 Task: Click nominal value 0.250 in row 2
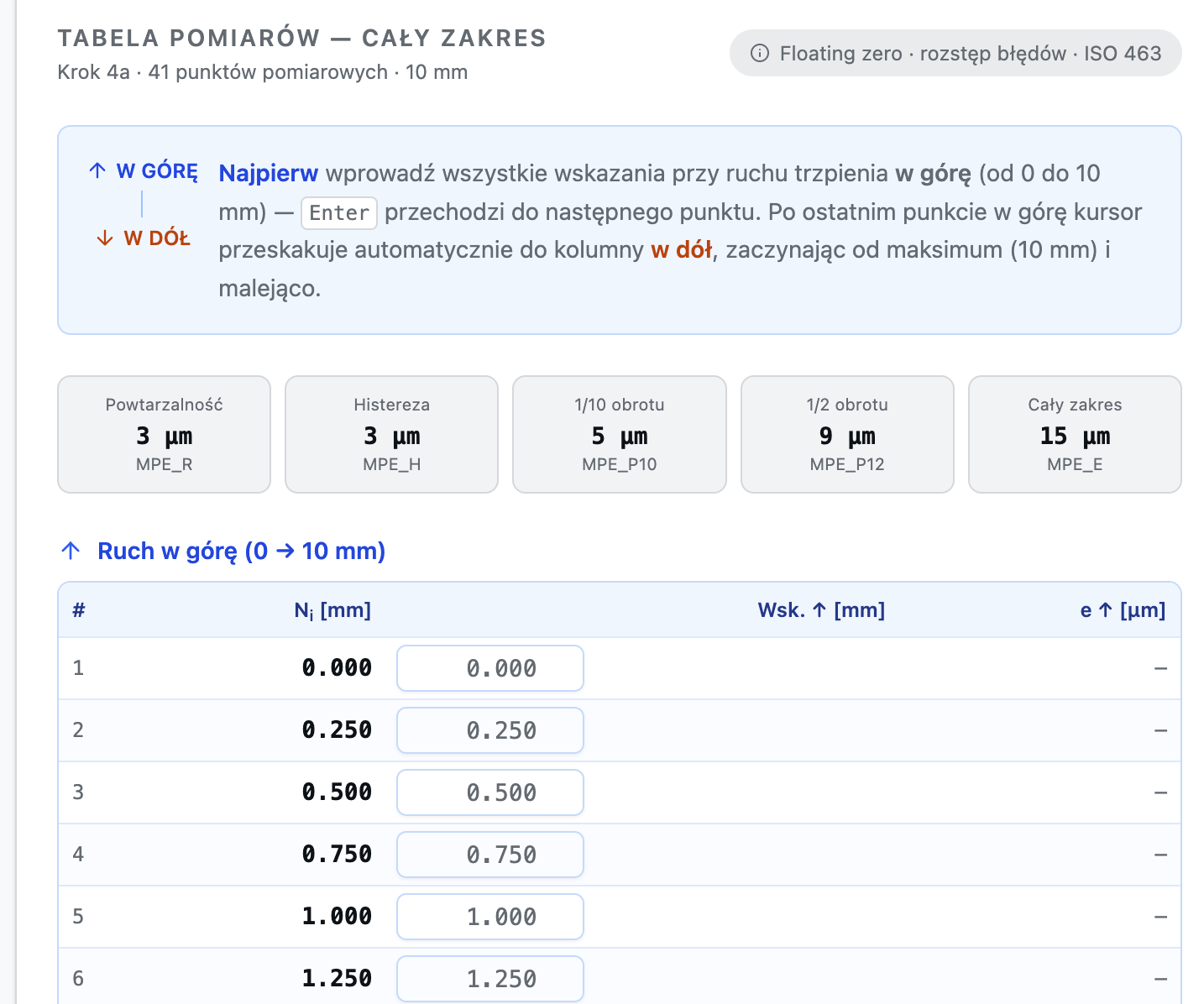click(x=337, y=730)
